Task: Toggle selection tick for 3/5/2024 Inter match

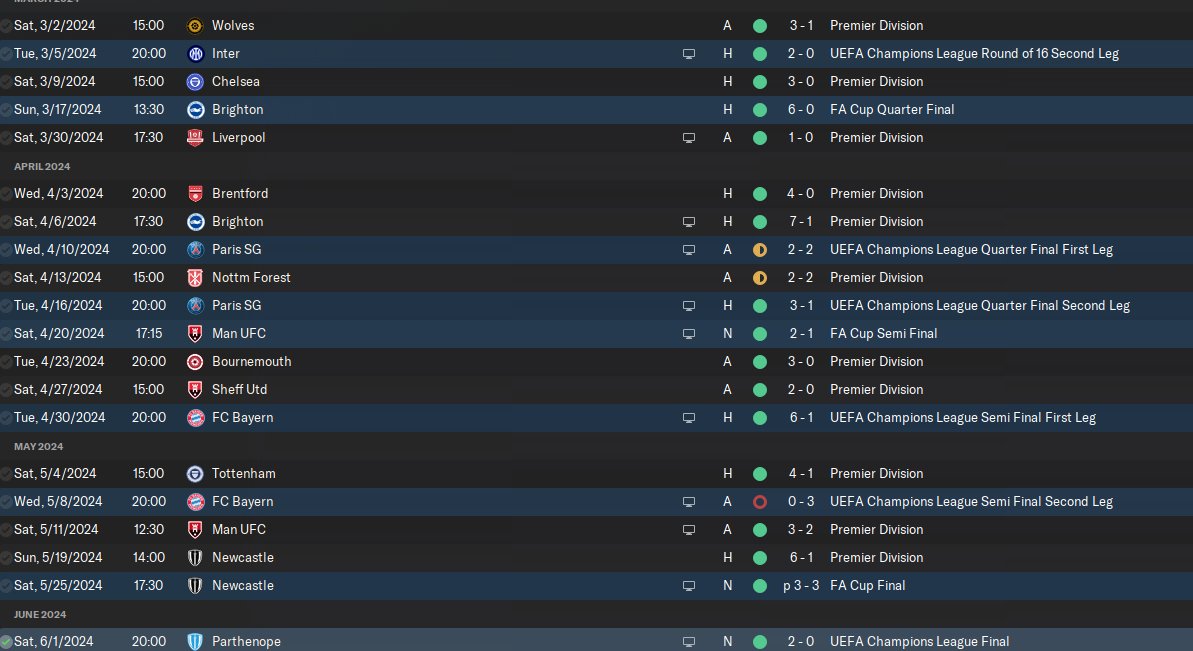Action: [6, 53]
